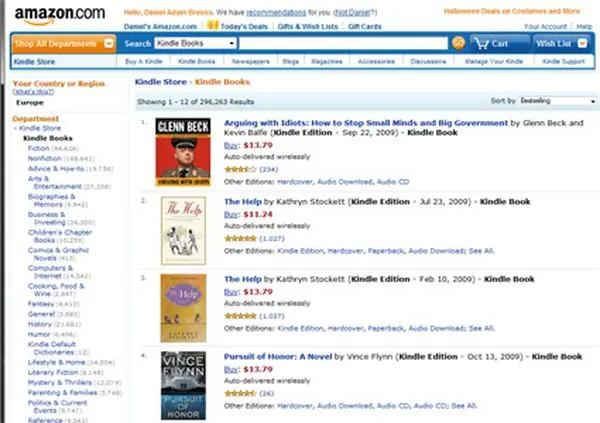Select the Buy A Kindle tab
600x423 pixels.
[143, 61]
